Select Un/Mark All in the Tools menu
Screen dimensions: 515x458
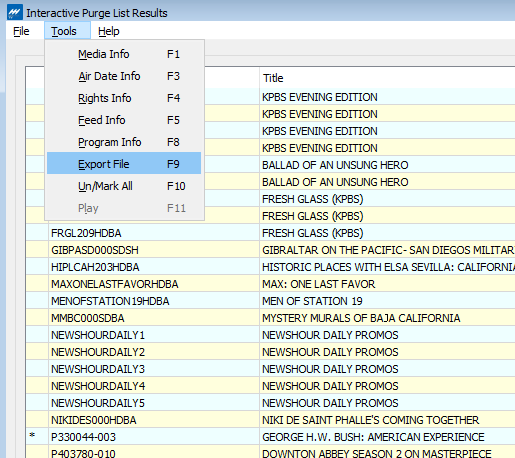point(124,186)
